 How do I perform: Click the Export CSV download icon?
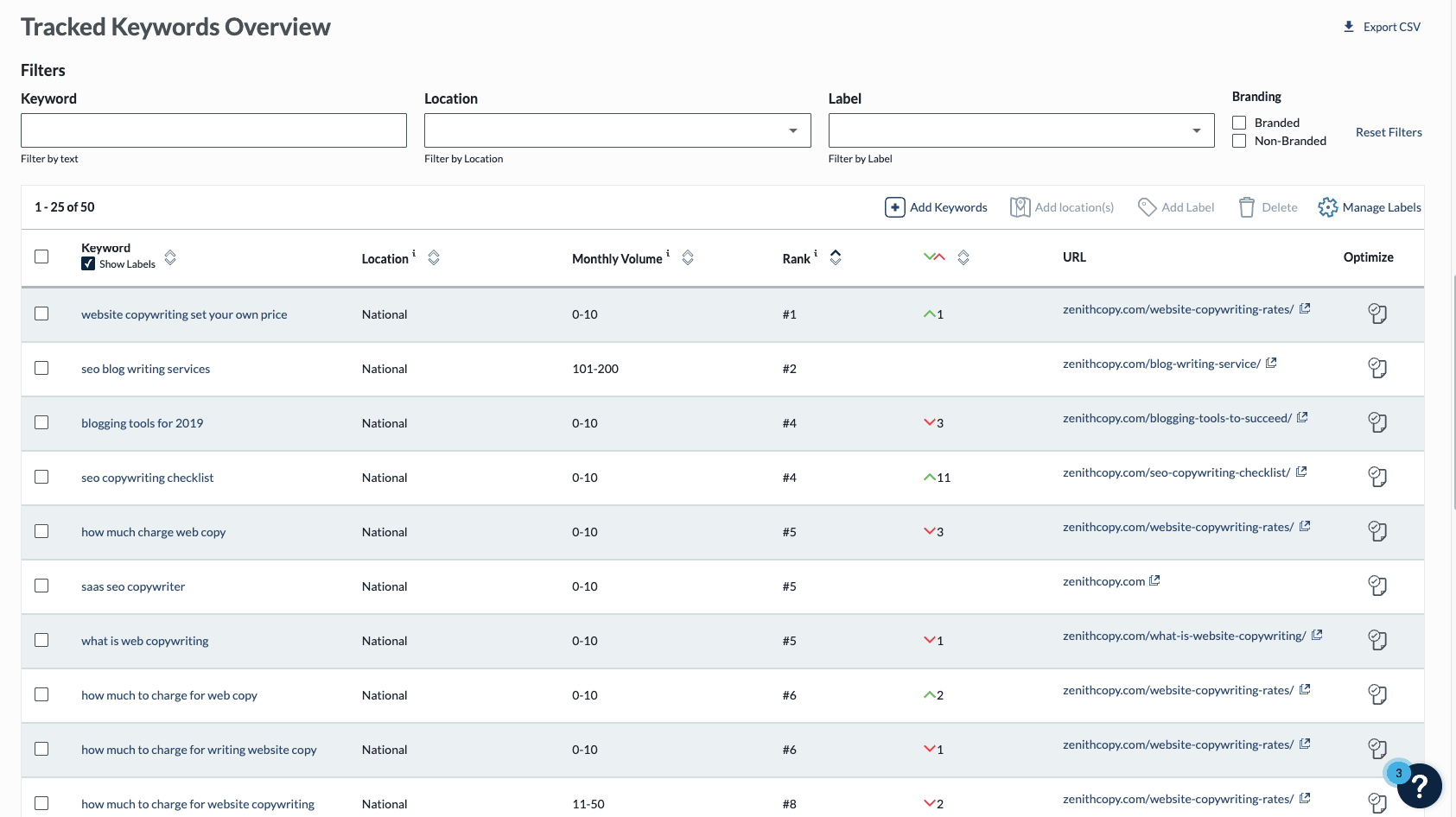coord(1349,27)
